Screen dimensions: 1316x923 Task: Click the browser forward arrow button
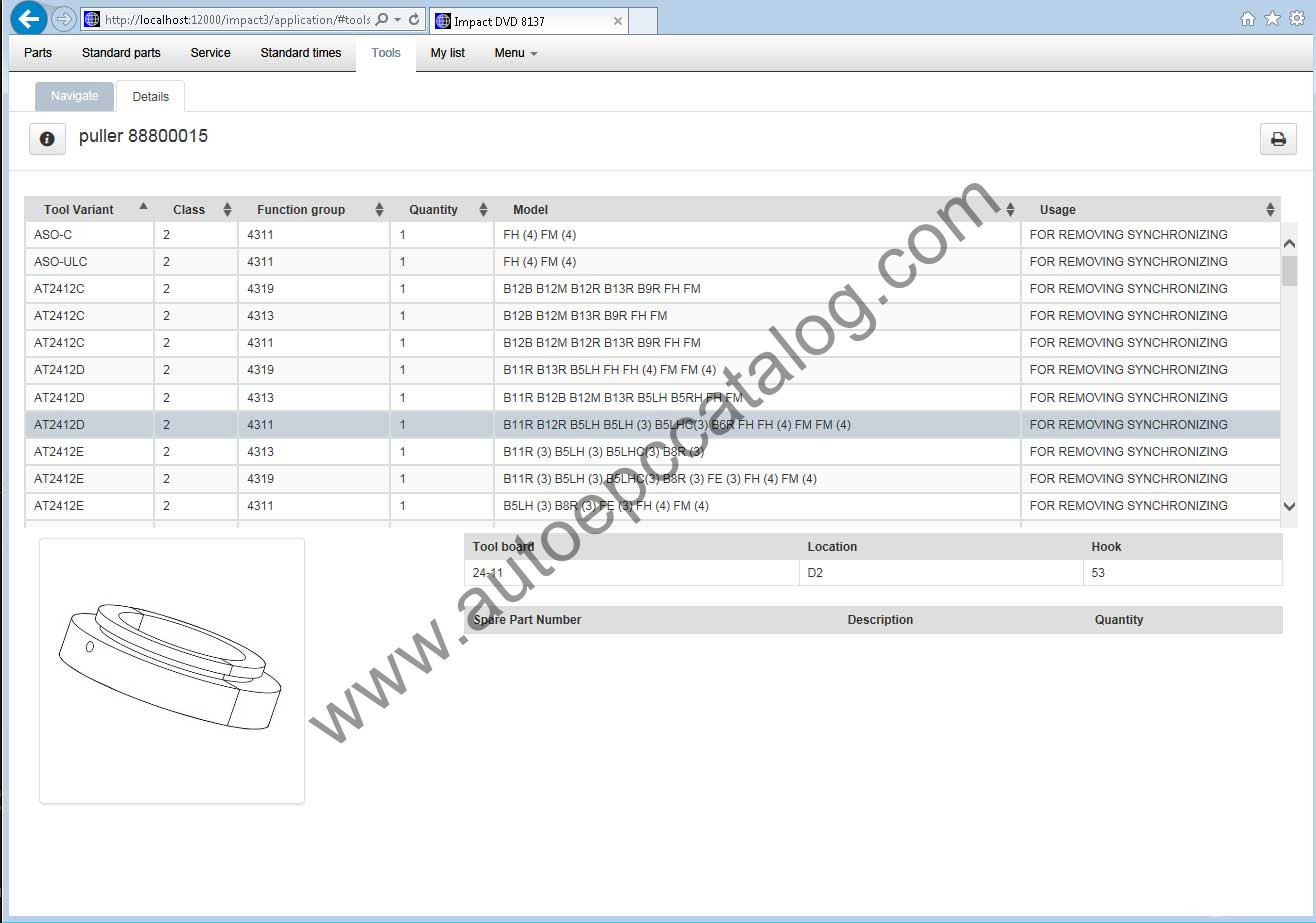pos(63,19)
